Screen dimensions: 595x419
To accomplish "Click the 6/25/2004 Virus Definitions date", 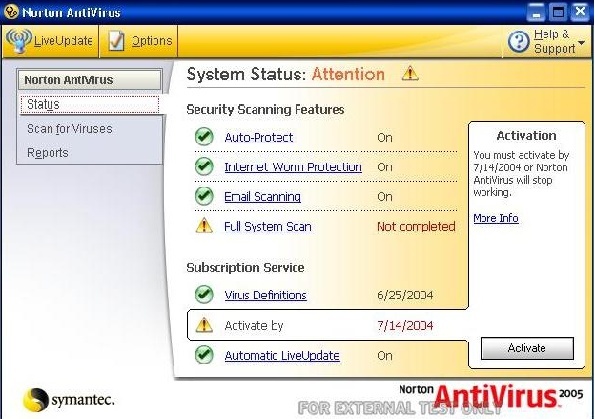I will click(x=405, y=295).
